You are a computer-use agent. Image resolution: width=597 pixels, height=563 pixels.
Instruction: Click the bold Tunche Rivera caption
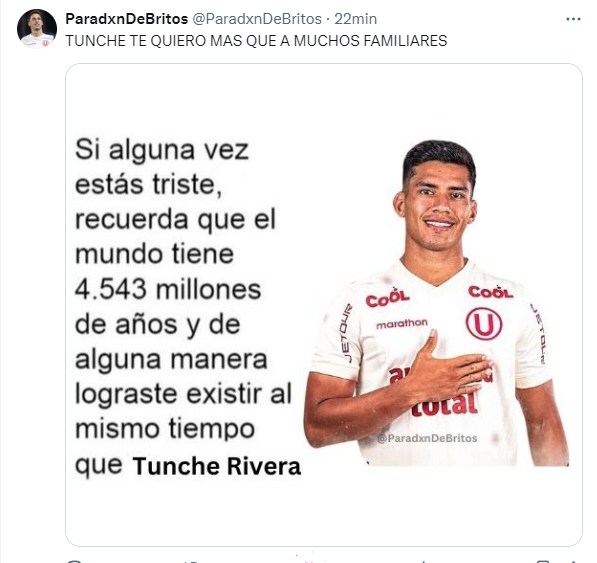coord(217,466)
